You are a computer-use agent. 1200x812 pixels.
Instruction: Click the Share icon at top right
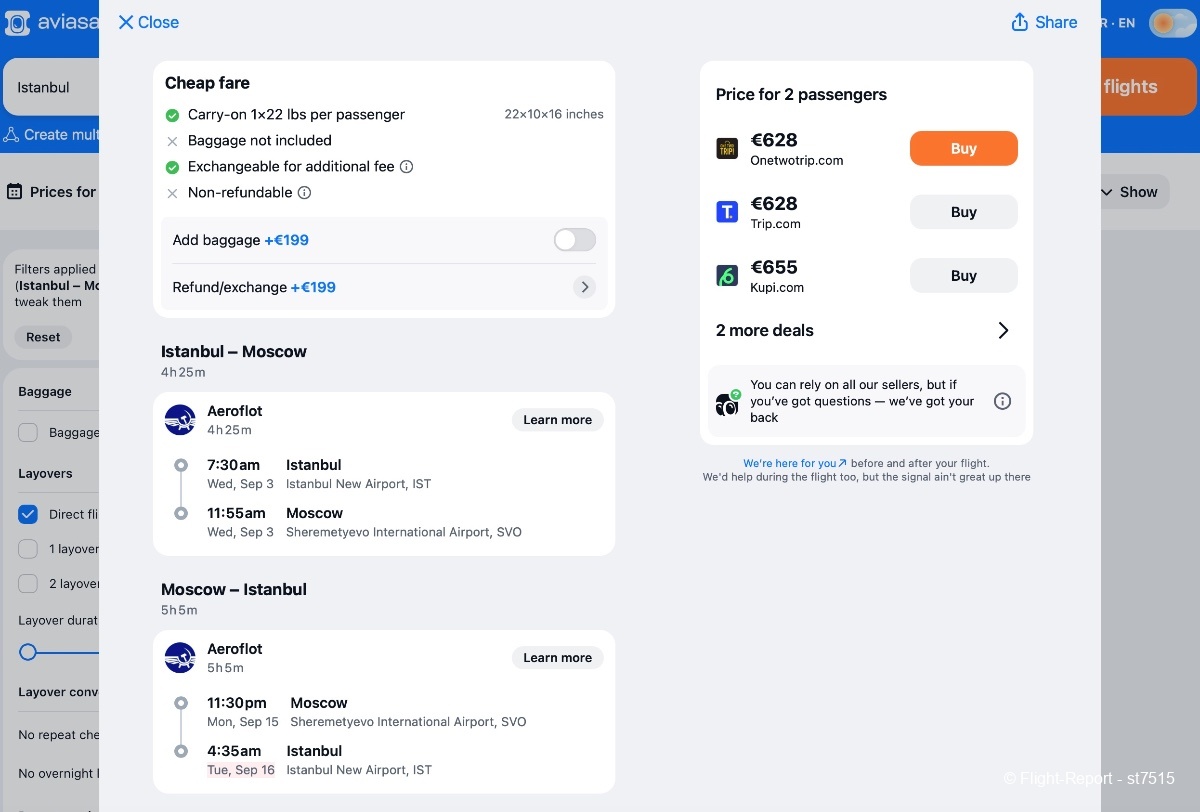coord(1019,22)
